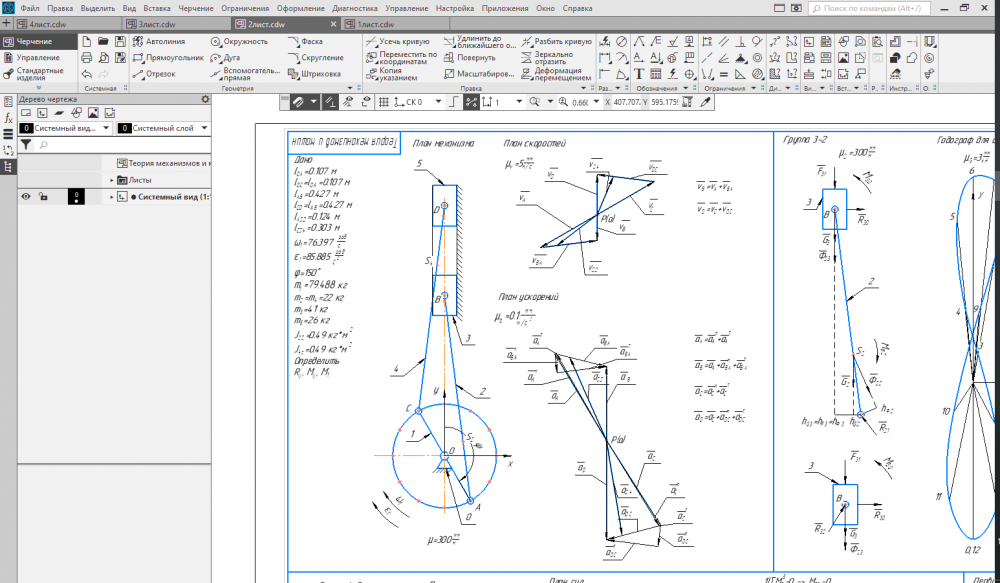The image size is (1000, 583).
Task: Toggle visibility eye of Системный вид
Action: 26,197
